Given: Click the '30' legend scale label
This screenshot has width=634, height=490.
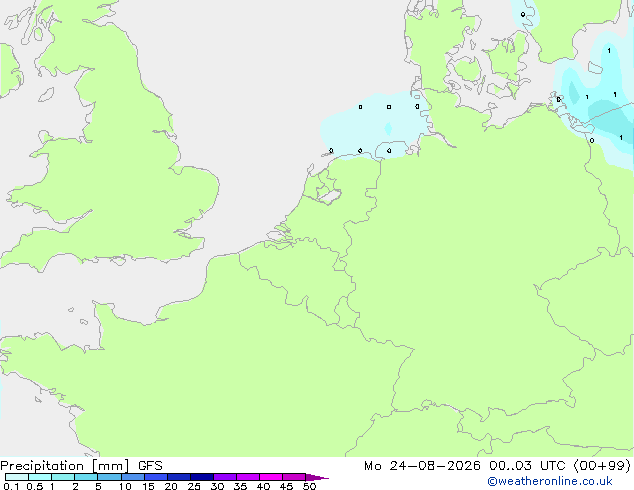Looking at the screenshot, I should (217, 486).
